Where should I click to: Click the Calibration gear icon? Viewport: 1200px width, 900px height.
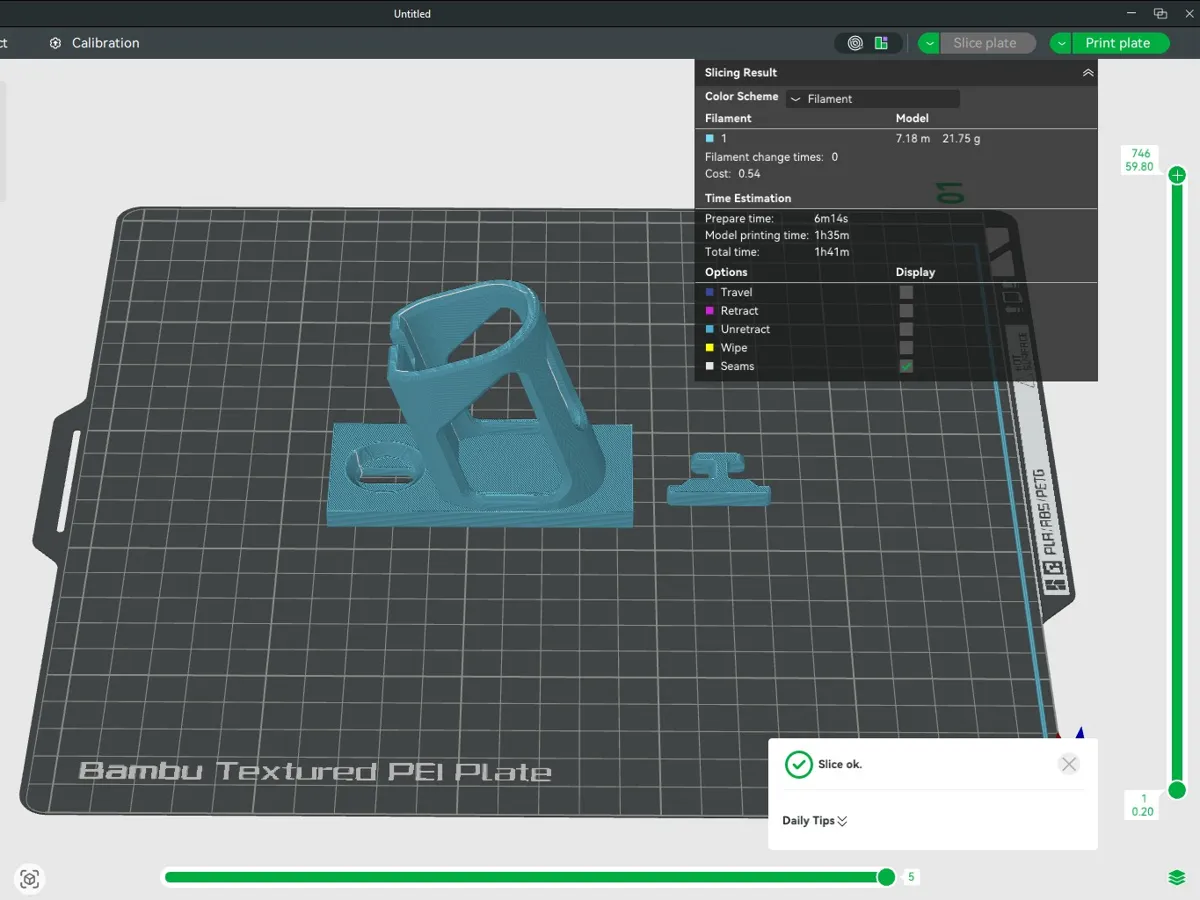(x=55, y=43)
